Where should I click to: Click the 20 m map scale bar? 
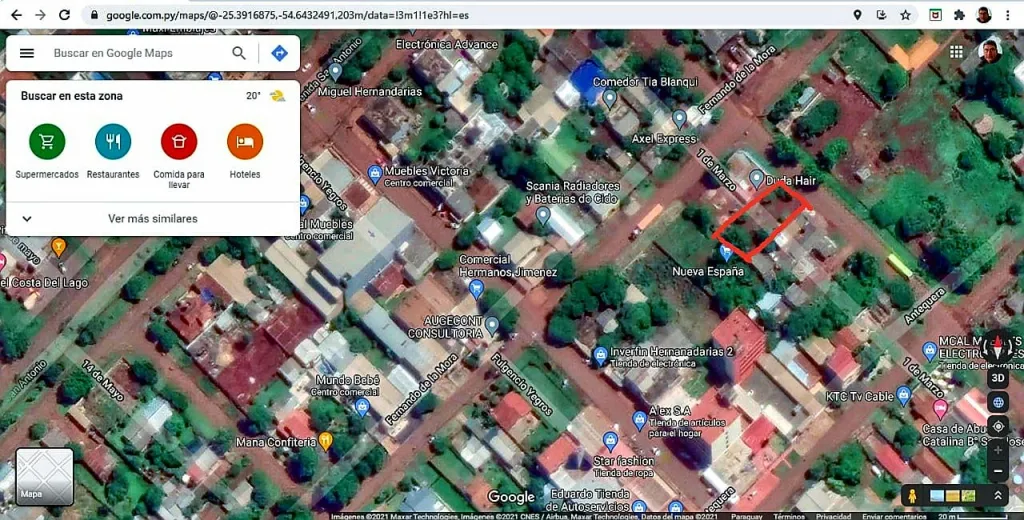click(973, 516)
